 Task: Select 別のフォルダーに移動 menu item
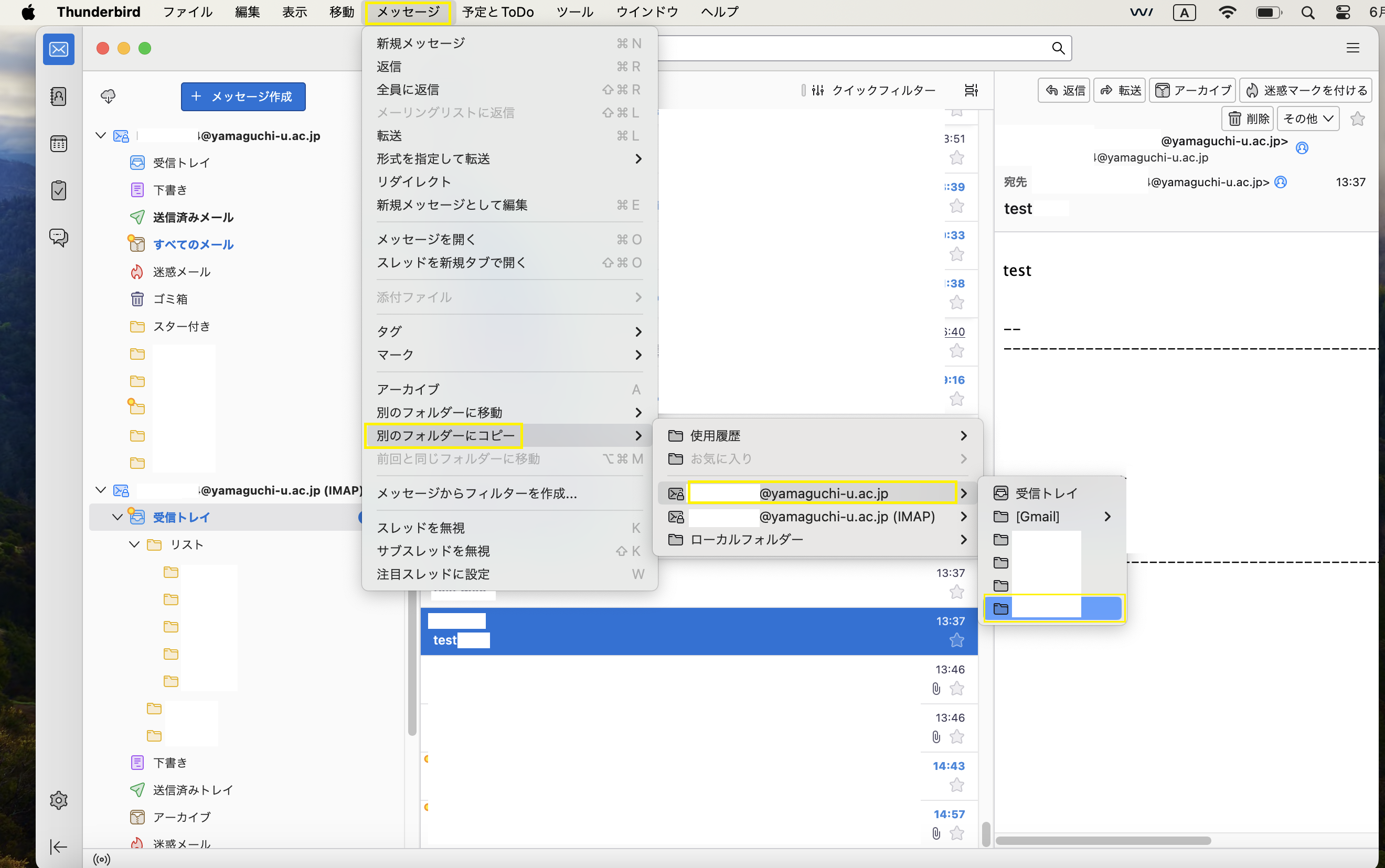tap(509, 413)
